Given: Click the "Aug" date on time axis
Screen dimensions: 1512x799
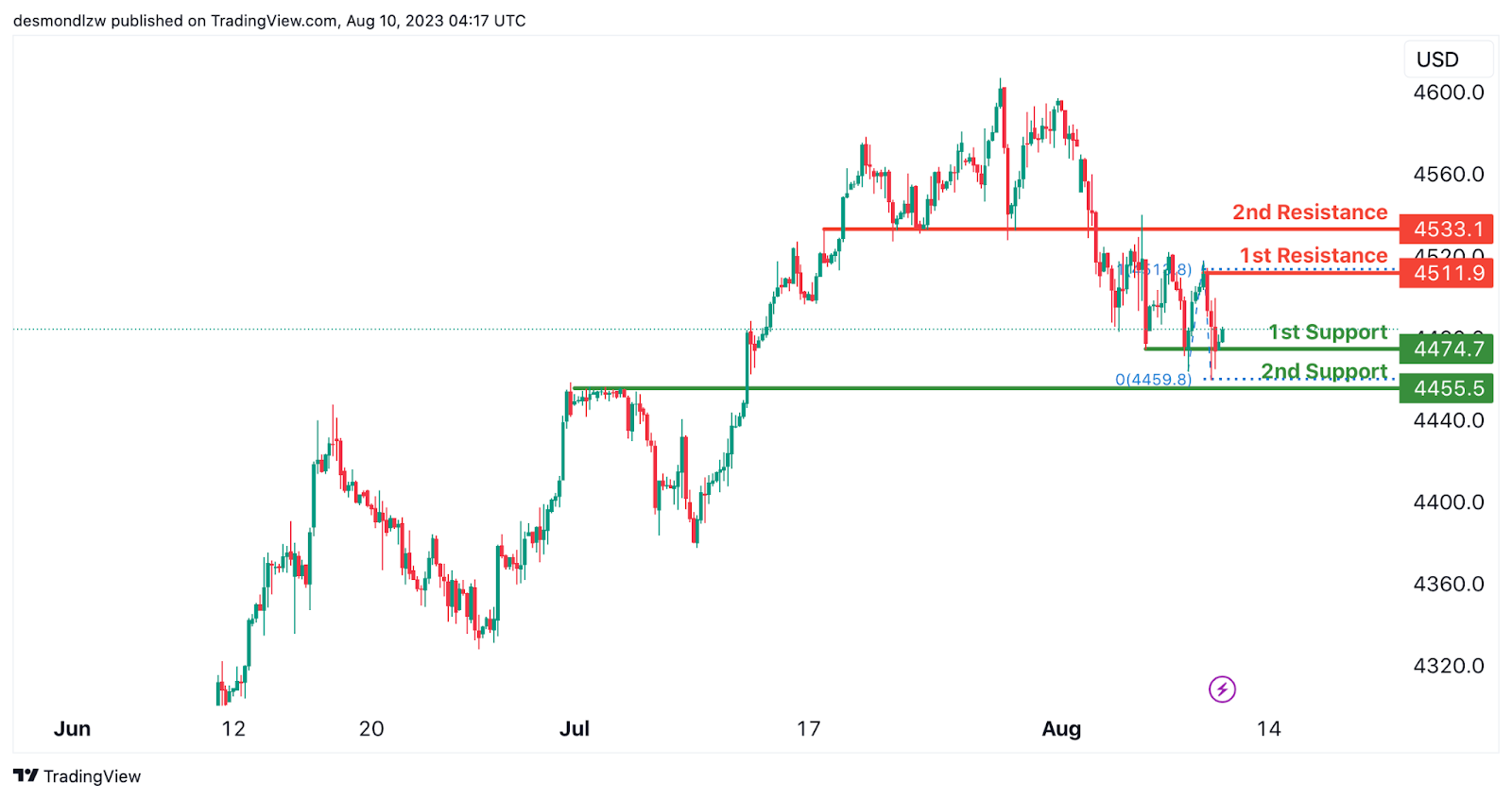Looking at the screenshot, I should (1060, 729).
